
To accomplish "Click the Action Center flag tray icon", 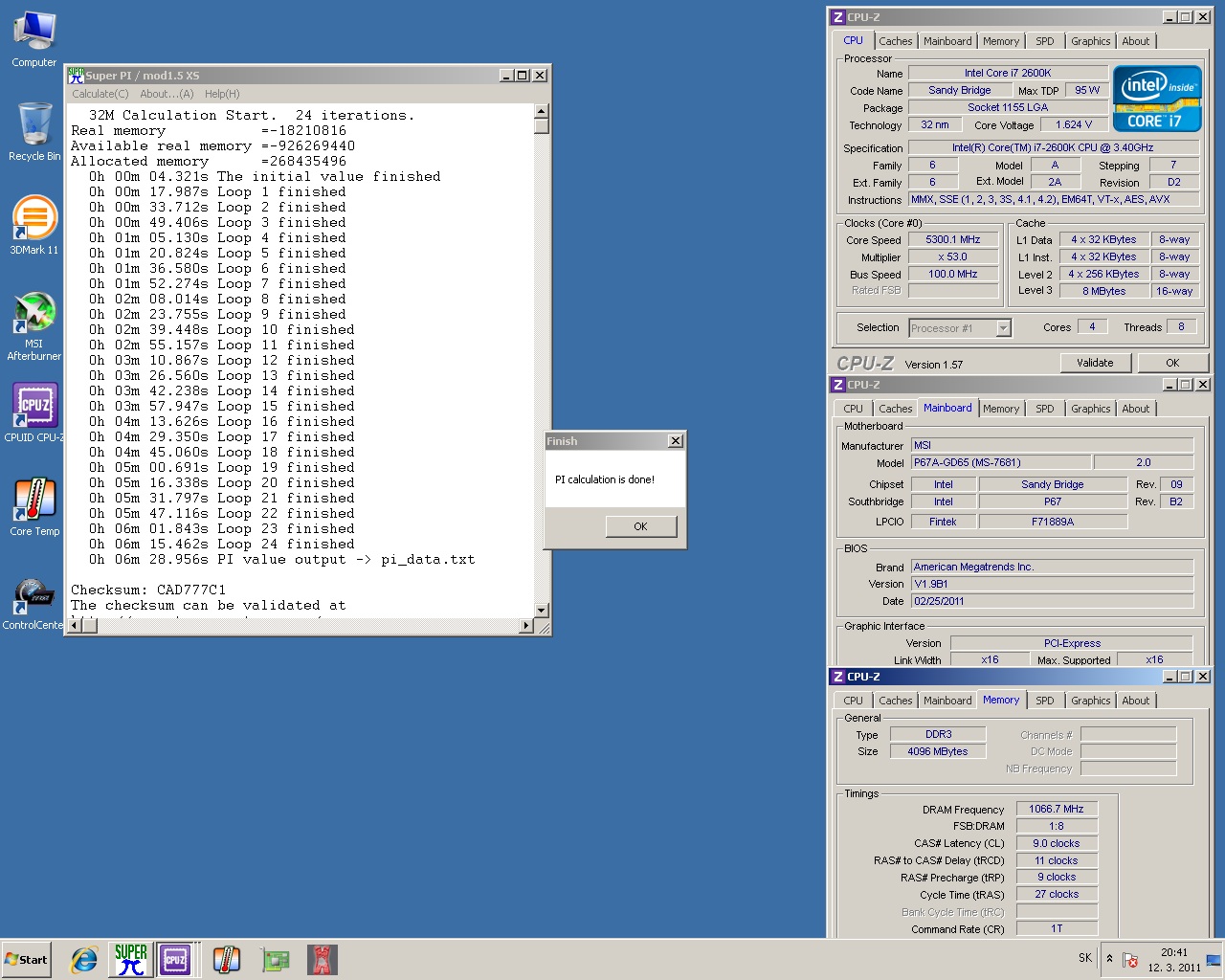I will (1130, 959).
